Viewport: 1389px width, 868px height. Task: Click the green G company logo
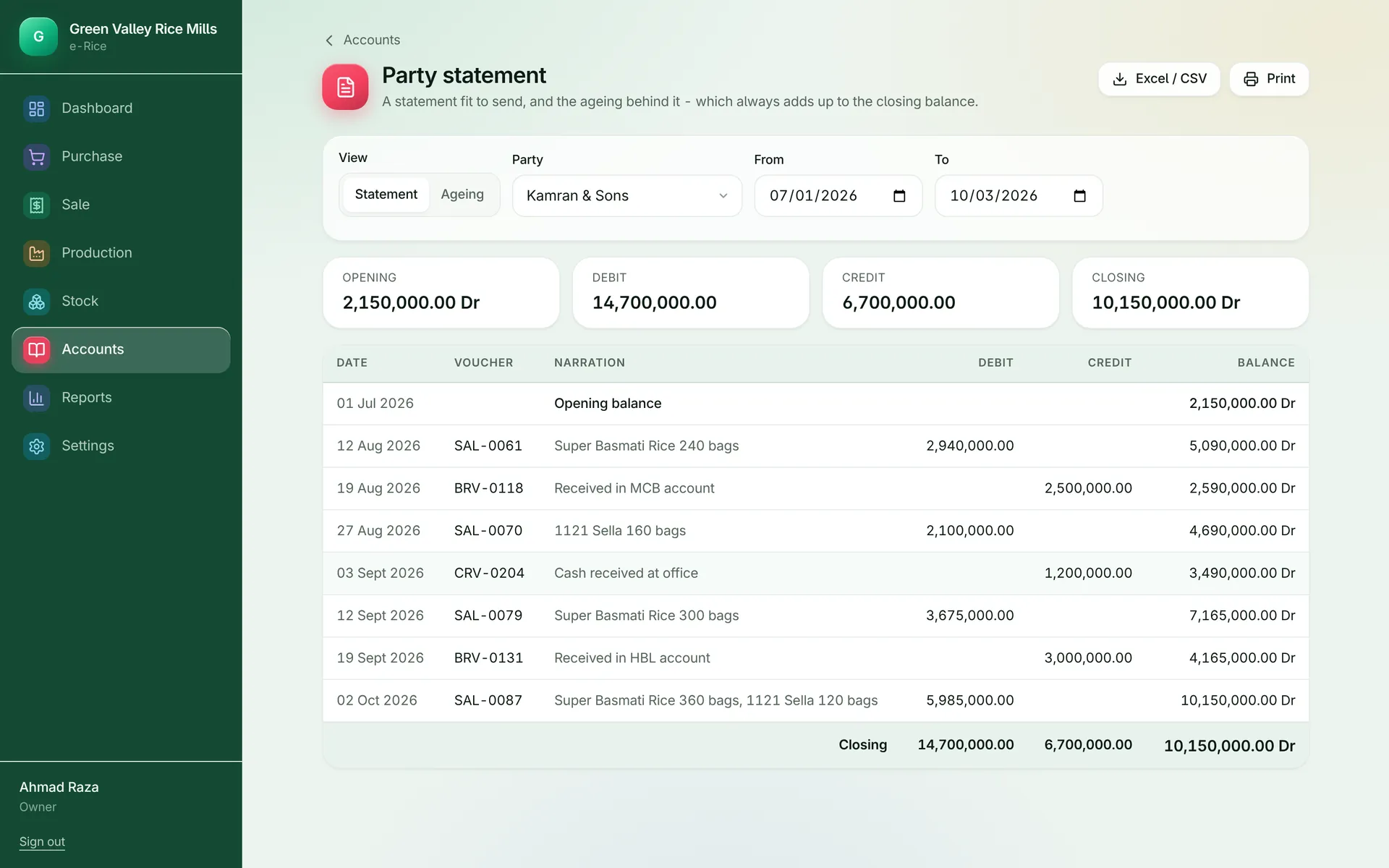(38, 37)
